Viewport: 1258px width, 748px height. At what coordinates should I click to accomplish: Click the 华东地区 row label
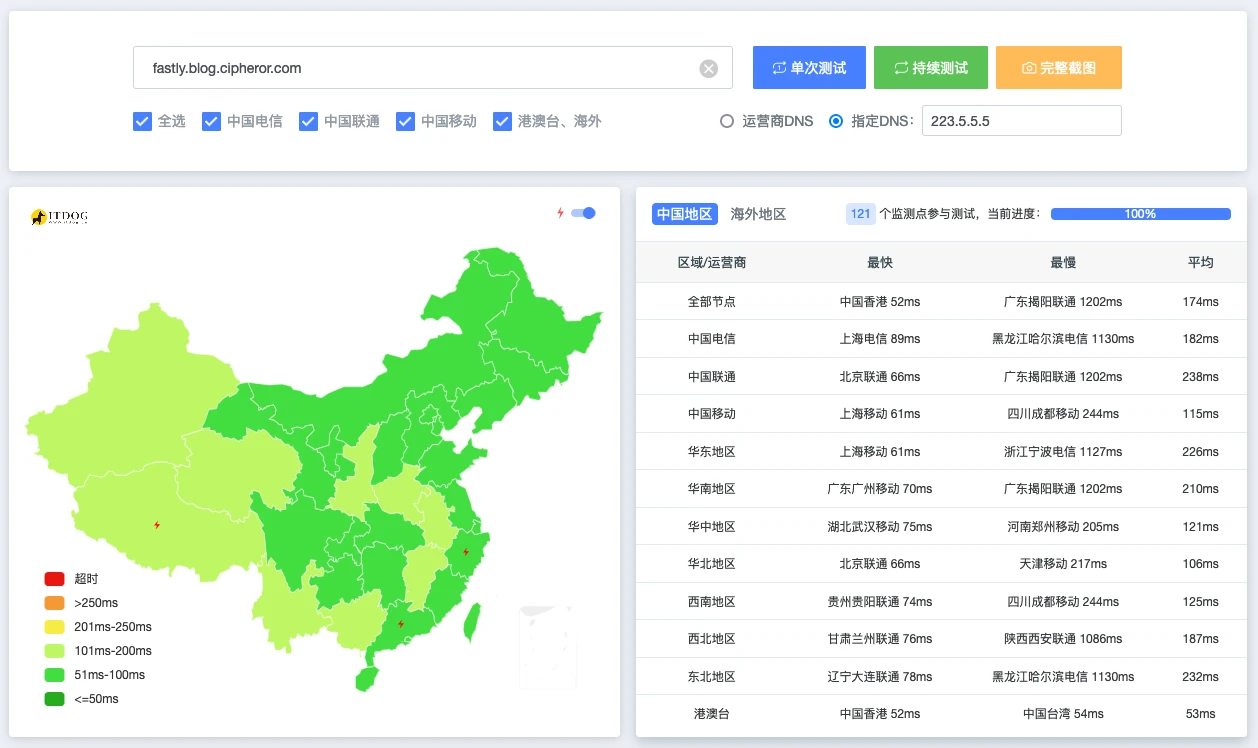[712, 452]
